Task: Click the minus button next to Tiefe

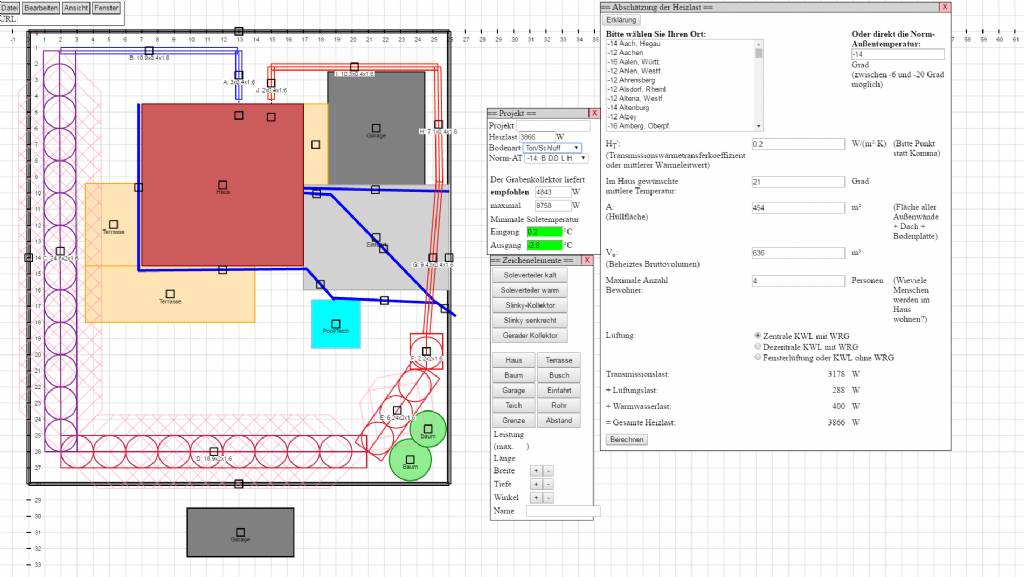Action: point(548,484)
